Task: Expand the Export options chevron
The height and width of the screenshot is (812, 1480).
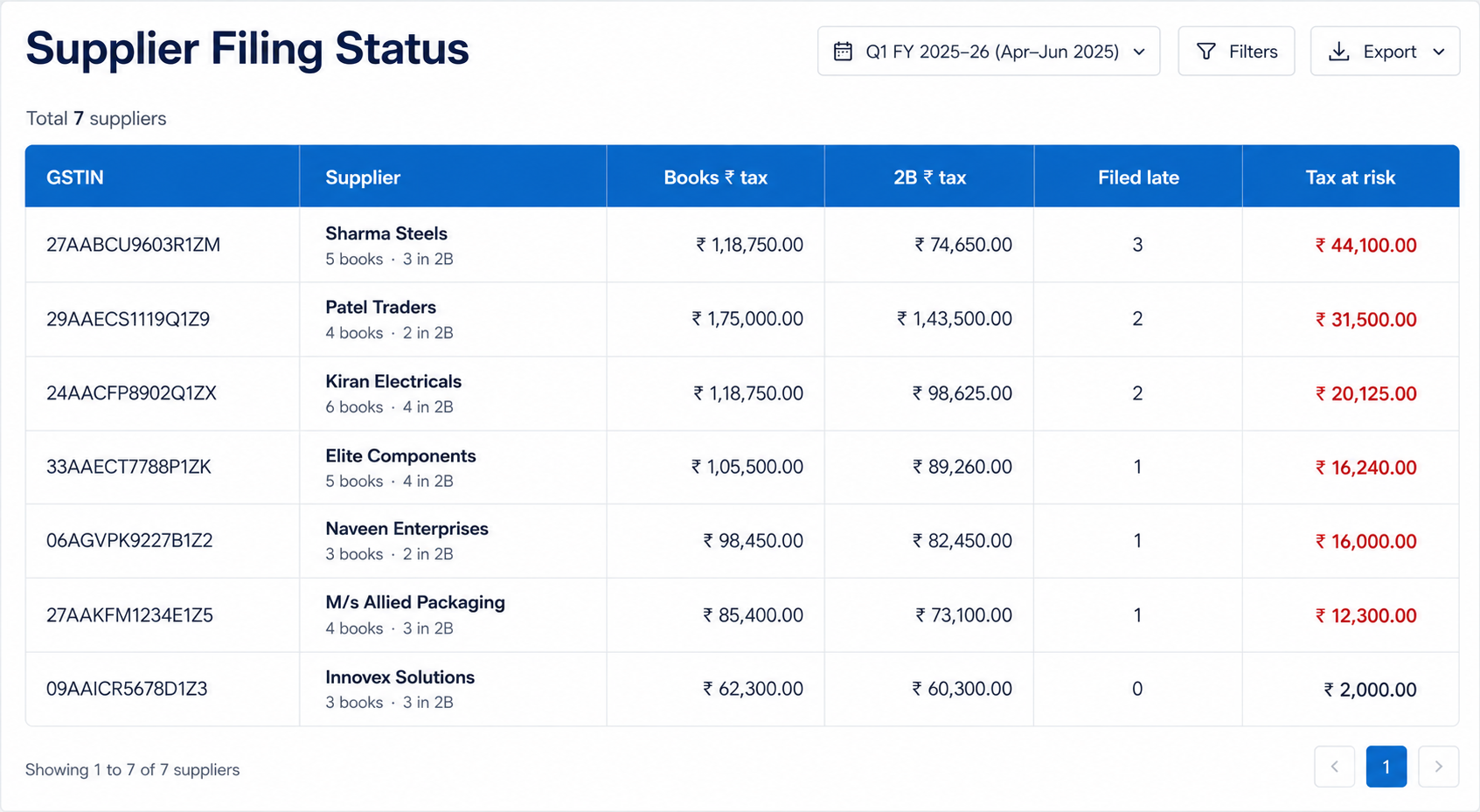Action: [1439, 52]
